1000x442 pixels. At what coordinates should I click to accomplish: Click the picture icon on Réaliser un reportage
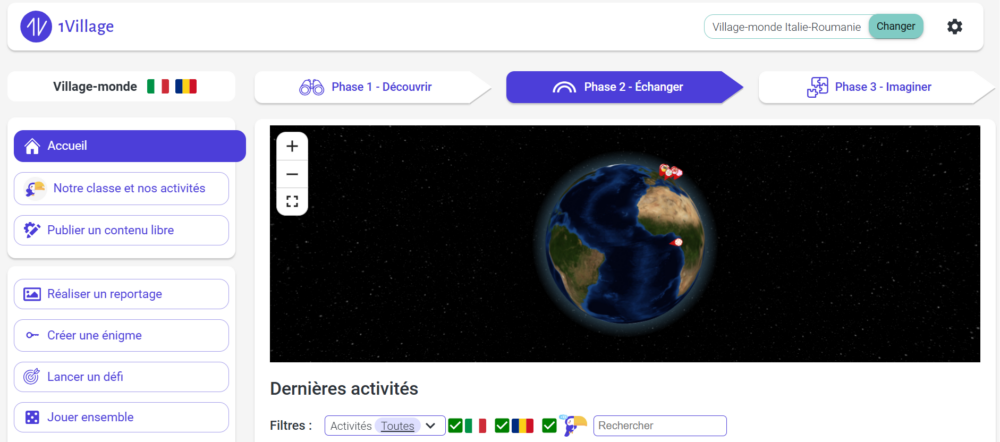(32, 294)
